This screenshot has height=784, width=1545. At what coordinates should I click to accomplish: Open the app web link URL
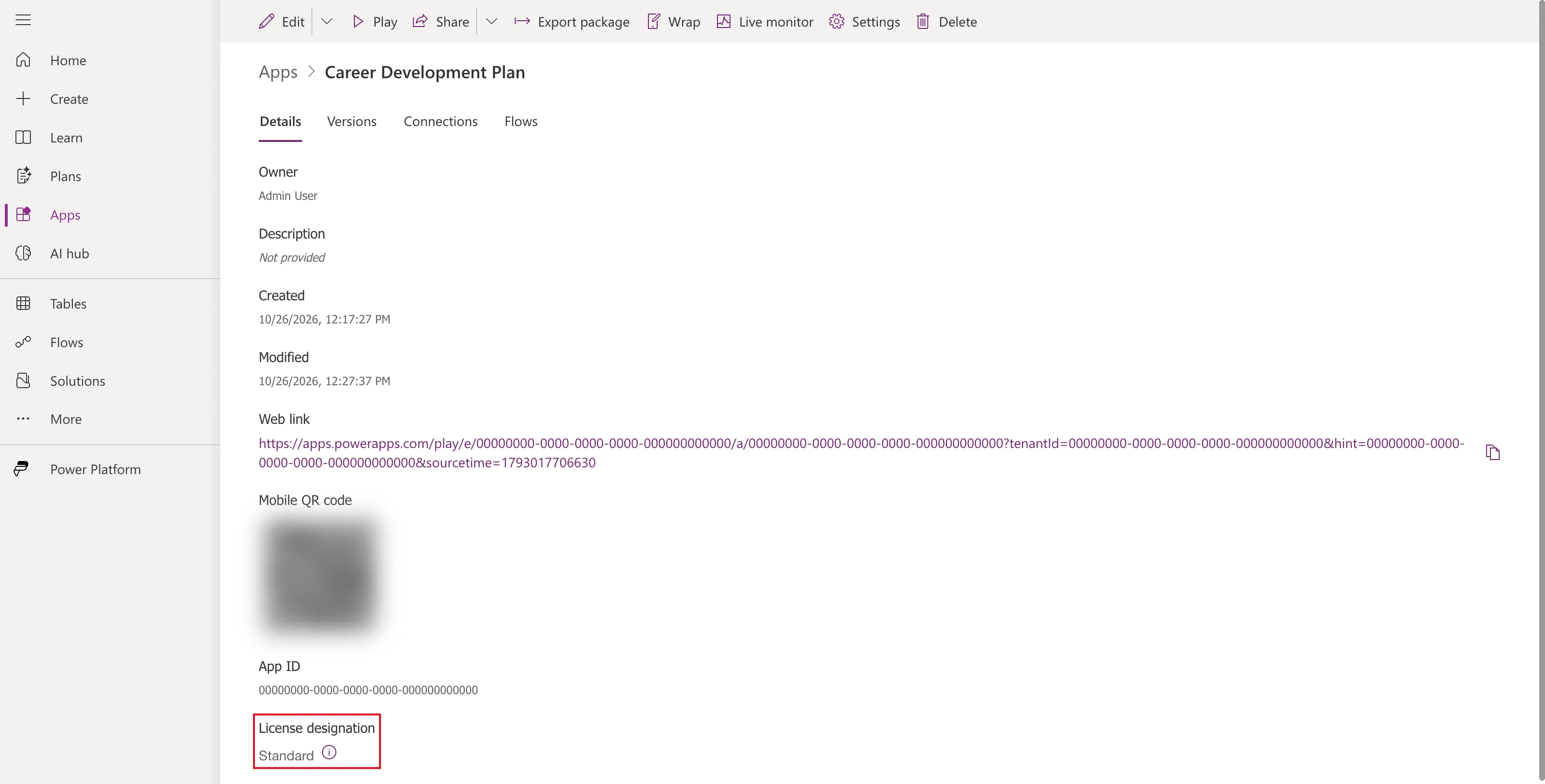[x=861, y=453]
